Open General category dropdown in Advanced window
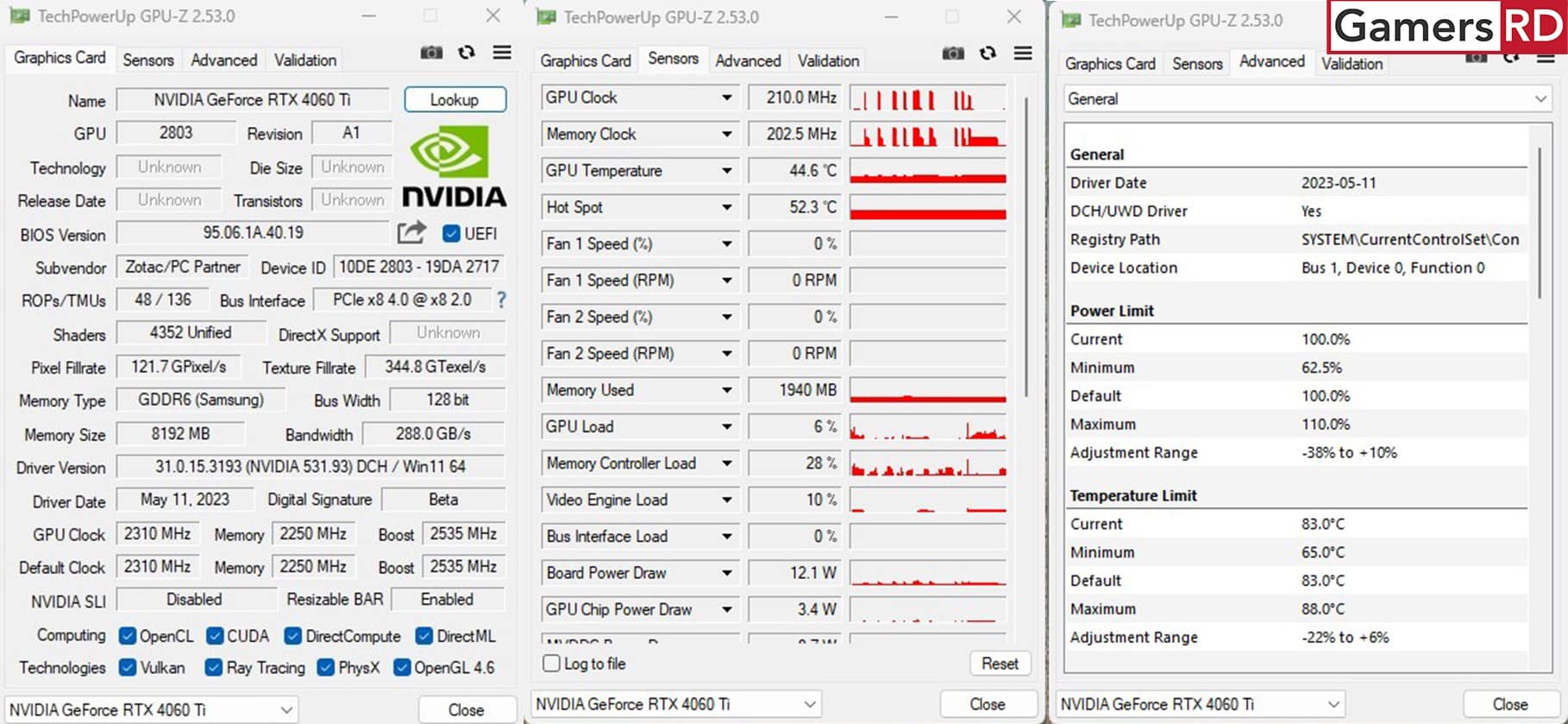This screenshot has height=724, width=1568. pyautogui.click(x=1308, y=98)
